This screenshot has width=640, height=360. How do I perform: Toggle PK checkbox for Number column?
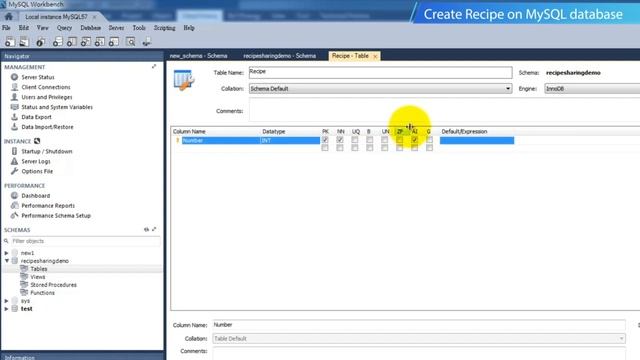[325, 140]
